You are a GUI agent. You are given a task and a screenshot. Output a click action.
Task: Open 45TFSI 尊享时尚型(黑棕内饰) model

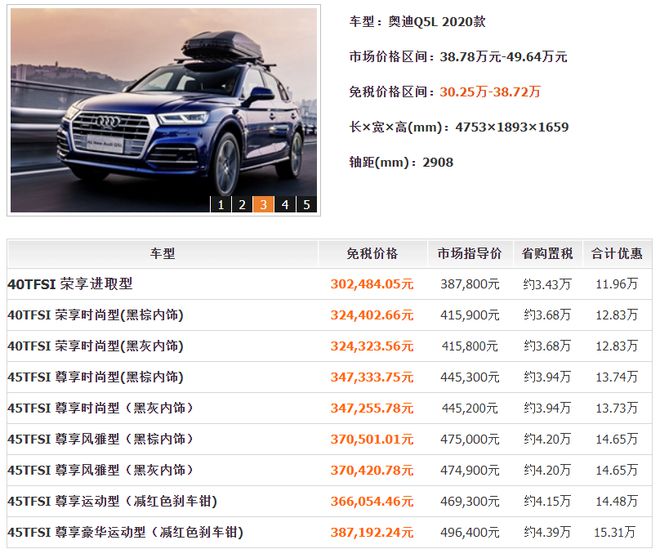coord(96,377)
